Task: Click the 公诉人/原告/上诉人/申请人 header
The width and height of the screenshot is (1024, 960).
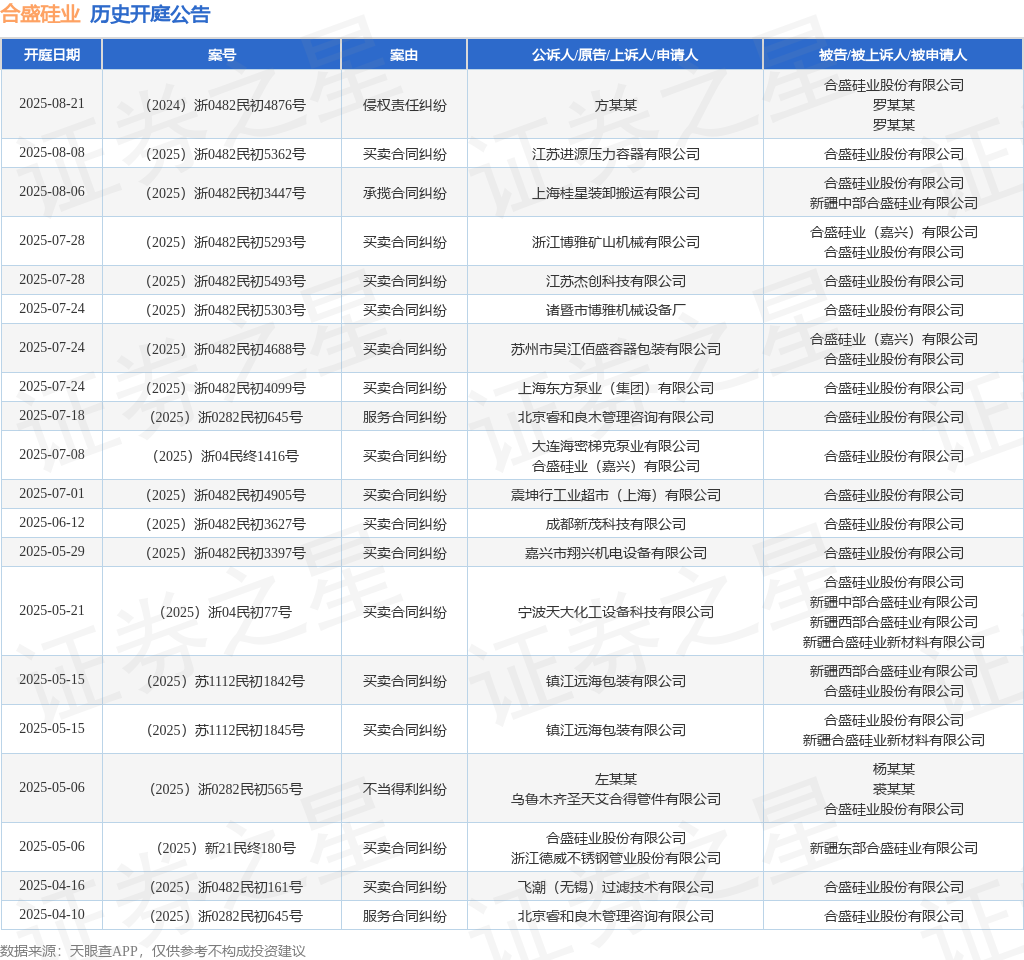Action: (615, 55)
